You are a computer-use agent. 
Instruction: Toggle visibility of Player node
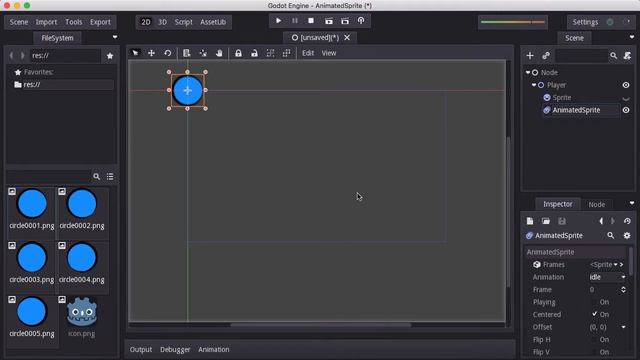click(626, 85)
